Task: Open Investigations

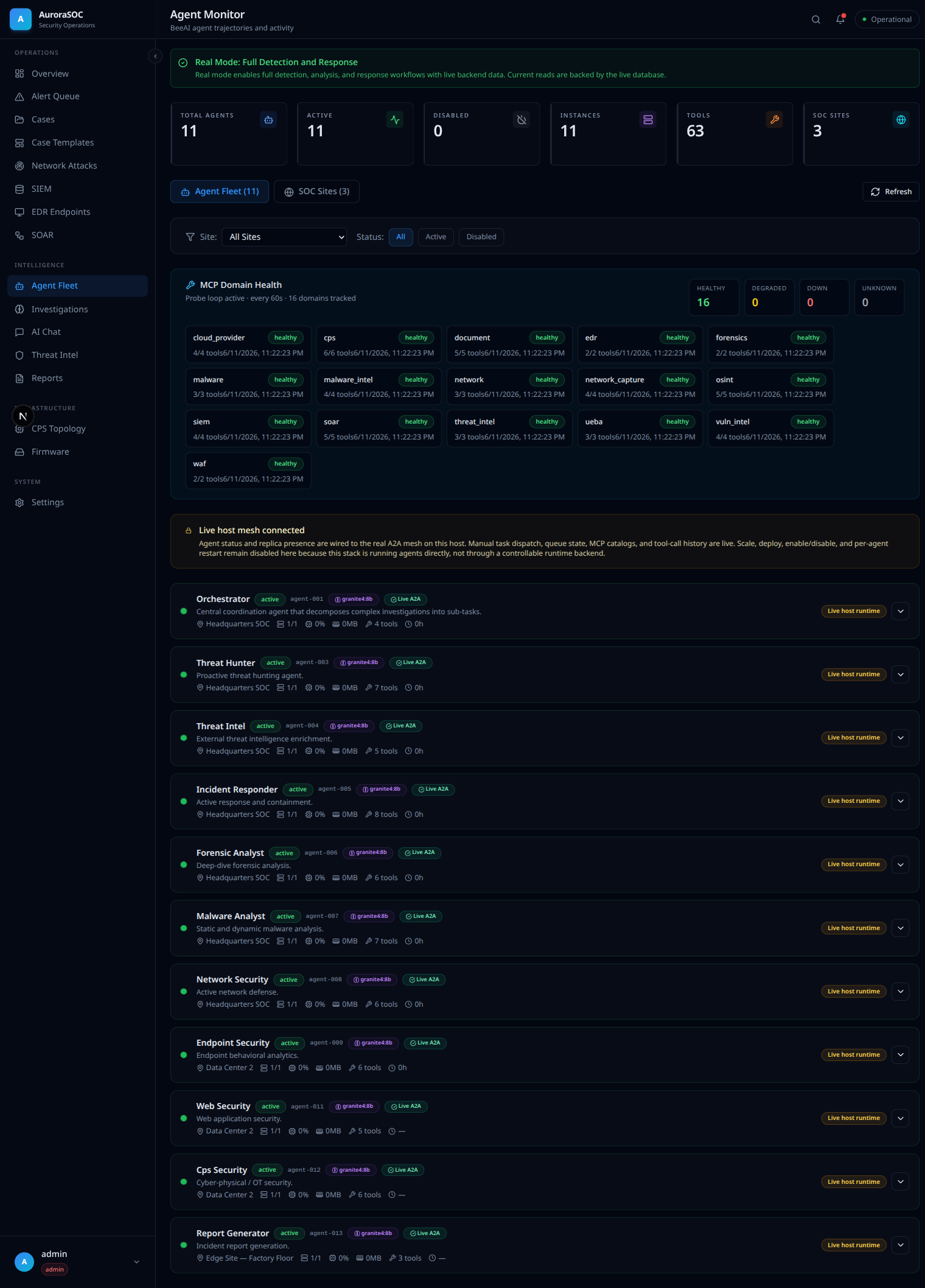Action: point(77,309)
